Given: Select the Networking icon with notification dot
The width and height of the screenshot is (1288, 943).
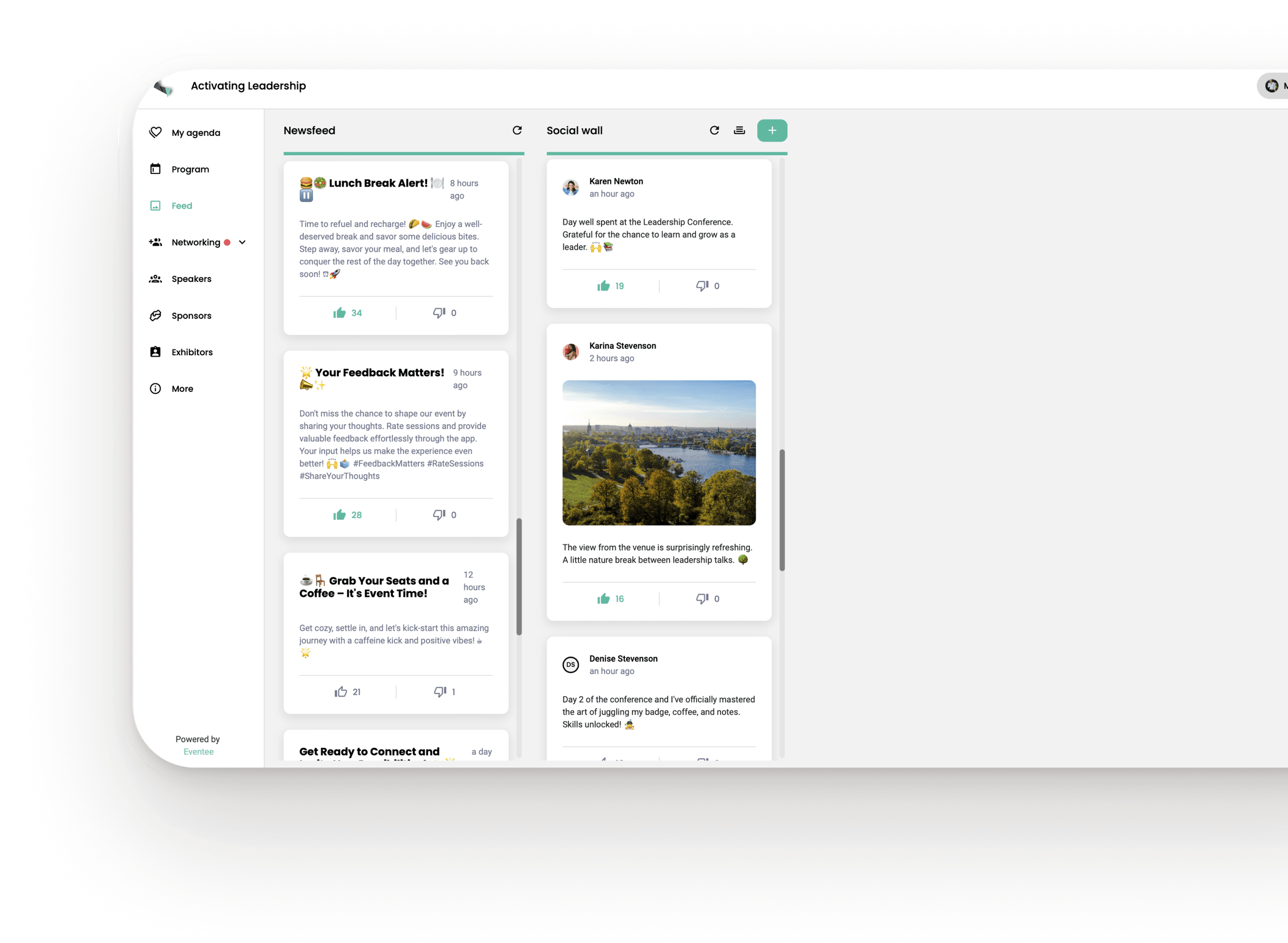Looking at the screenshot, I should click(x=155, y=242).
